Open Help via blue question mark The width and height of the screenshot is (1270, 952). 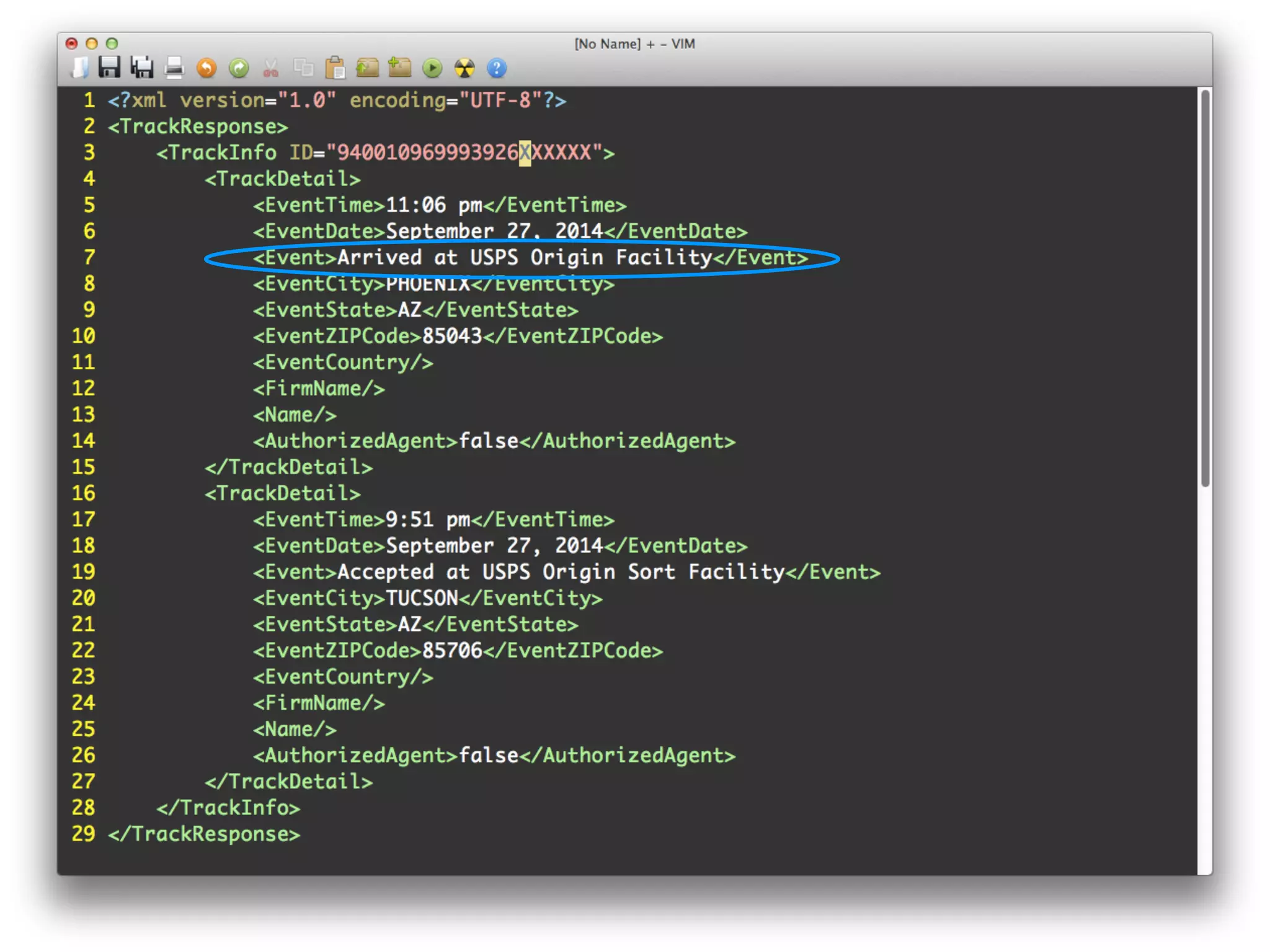pyautogui.click(x=497, y=68)
